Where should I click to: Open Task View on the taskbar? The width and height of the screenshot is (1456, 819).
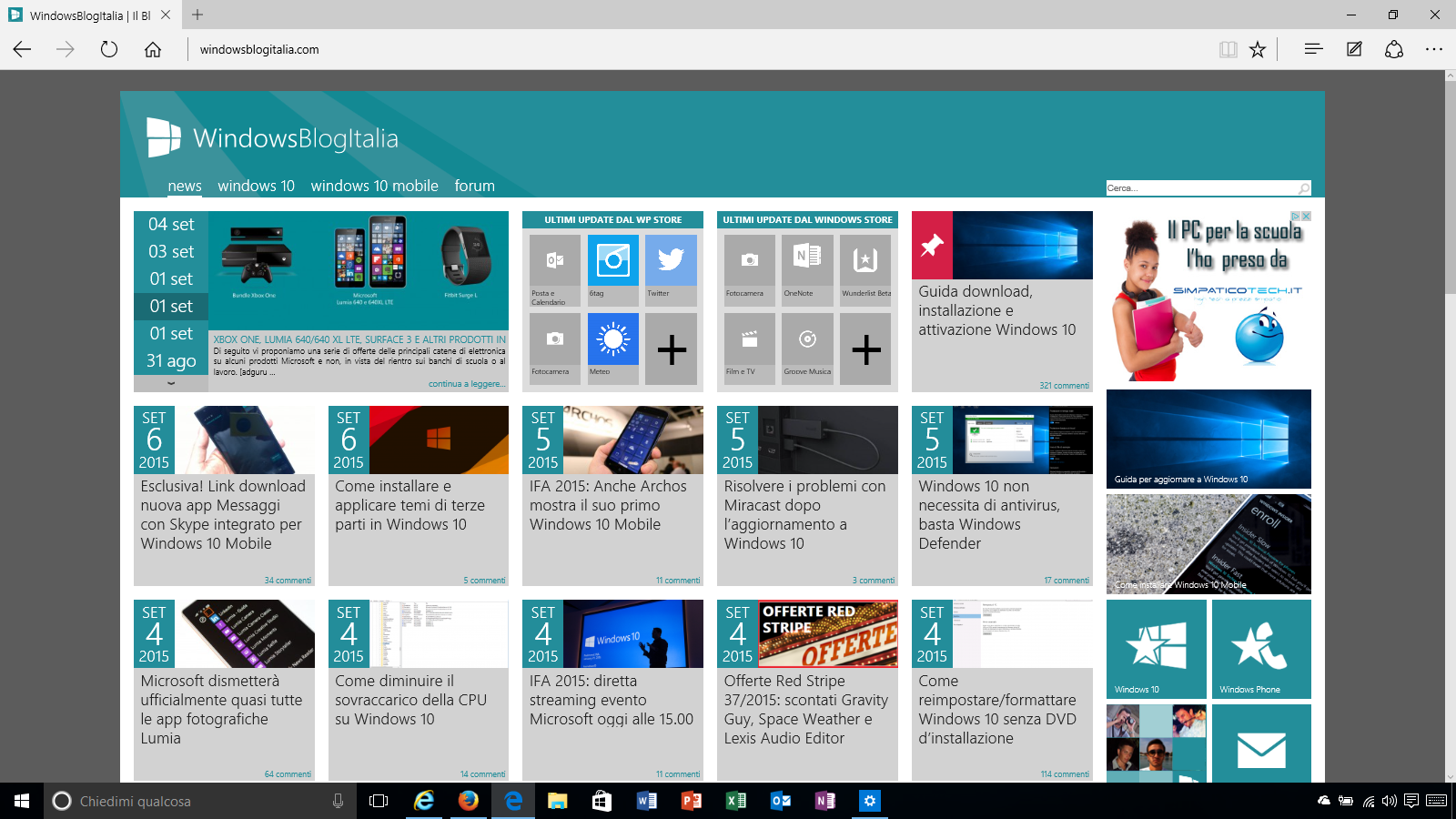(379, 801)
